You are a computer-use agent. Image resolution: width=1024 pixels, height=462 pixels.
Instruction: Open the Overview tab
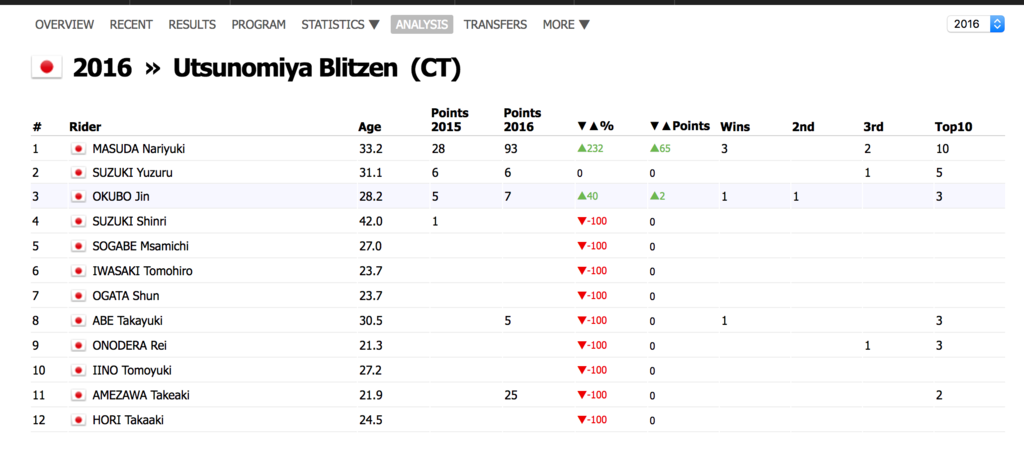coord(65,24)
